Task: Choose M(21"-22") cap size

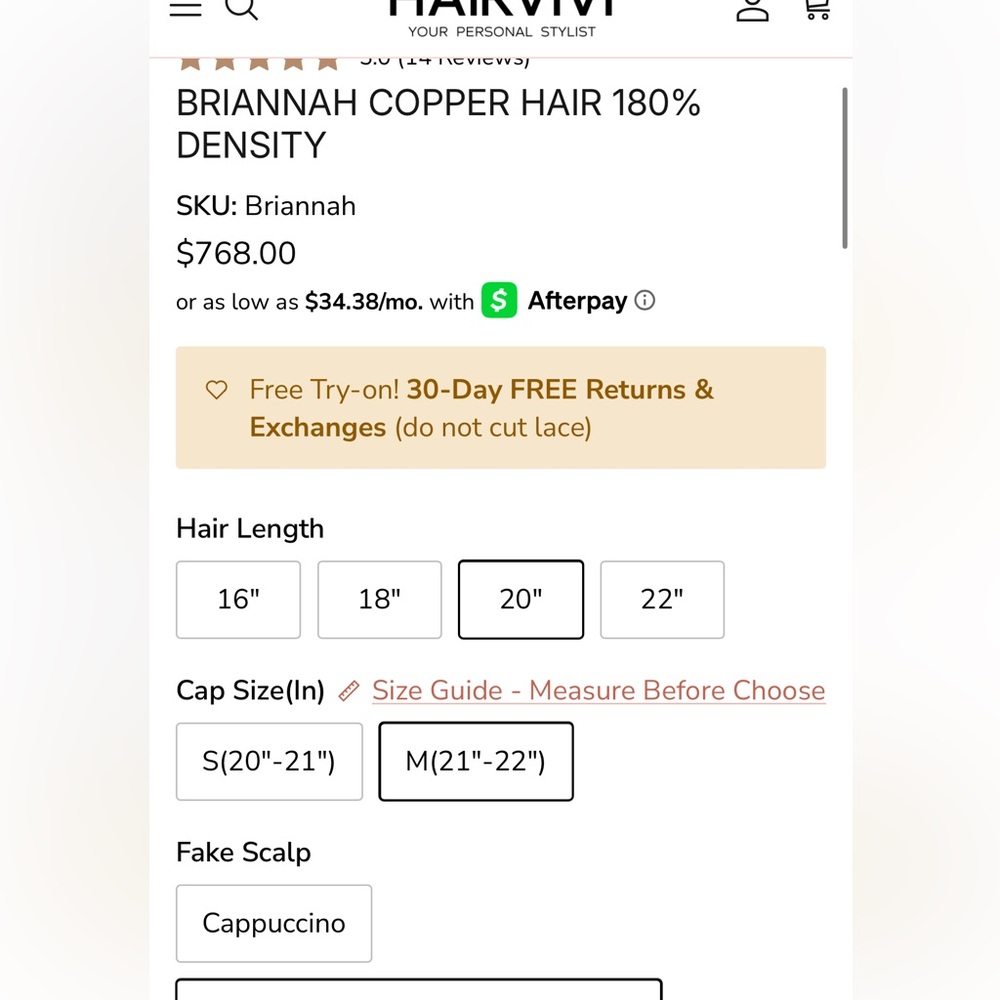Action: (476, 761)
